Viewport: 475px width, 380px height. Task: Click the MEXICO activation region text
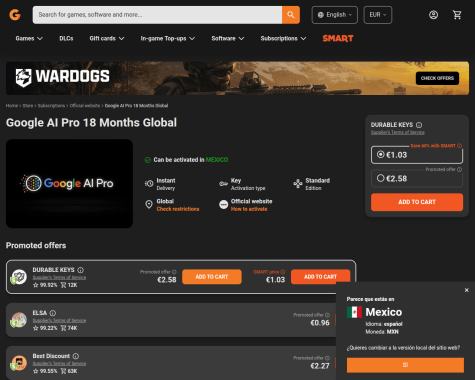tap(217, 160)
